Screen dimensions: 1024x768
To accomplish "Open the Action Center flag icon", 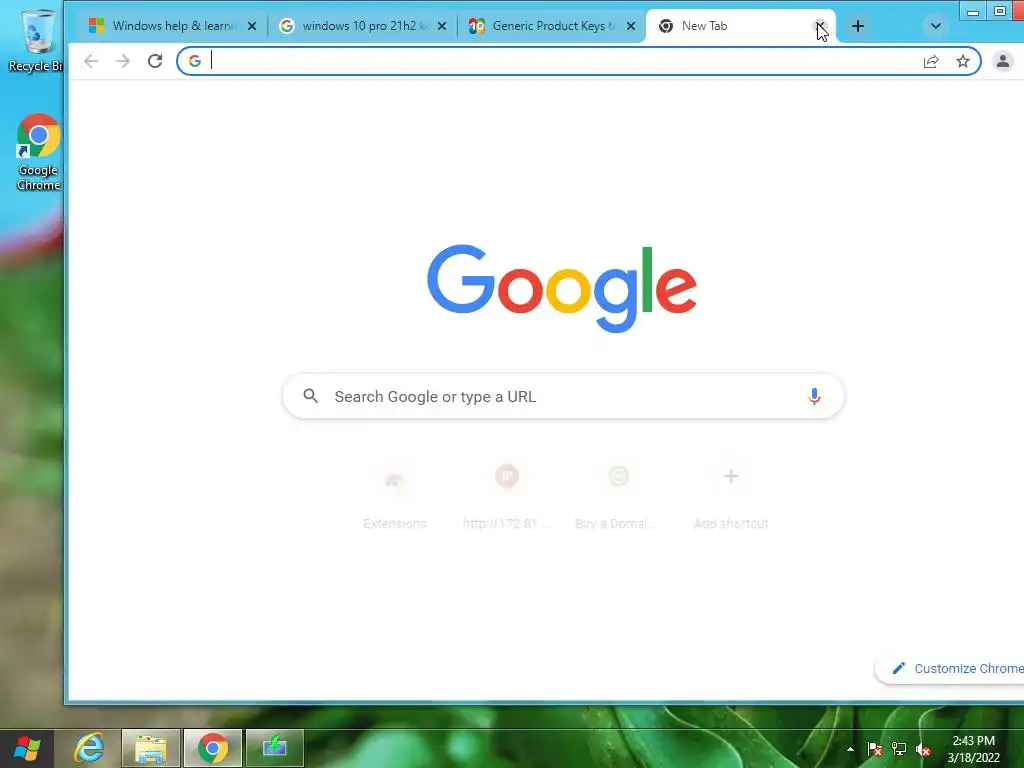I will (875, 749).
